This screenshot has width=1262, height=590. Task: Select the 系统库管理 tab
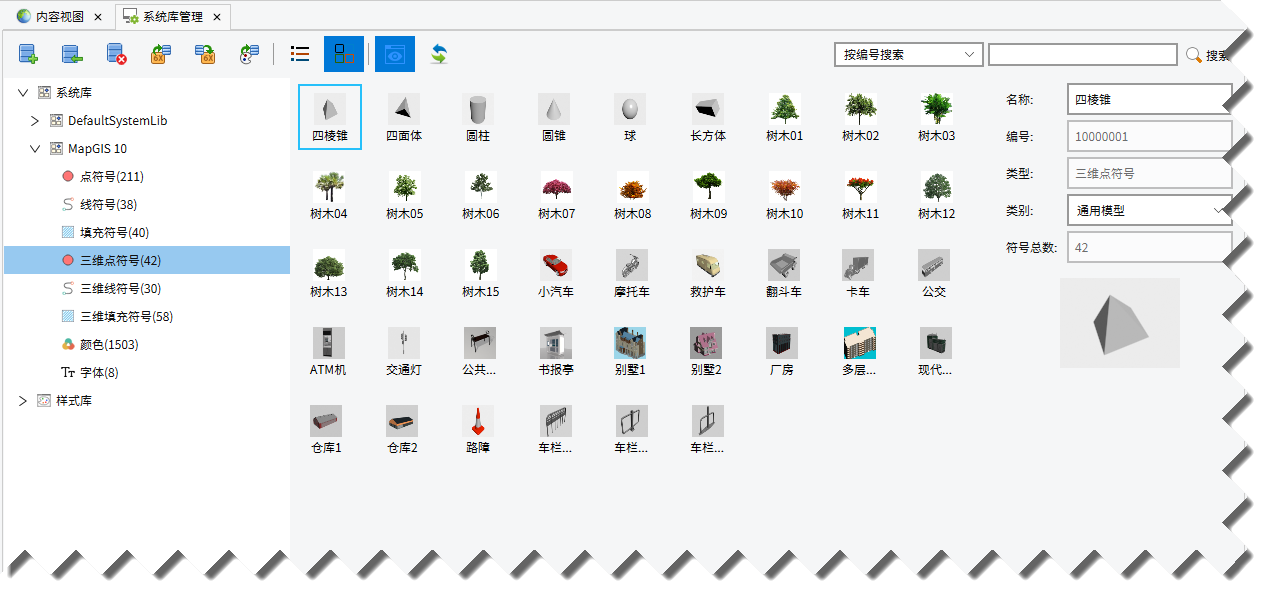tap(171, 17)
